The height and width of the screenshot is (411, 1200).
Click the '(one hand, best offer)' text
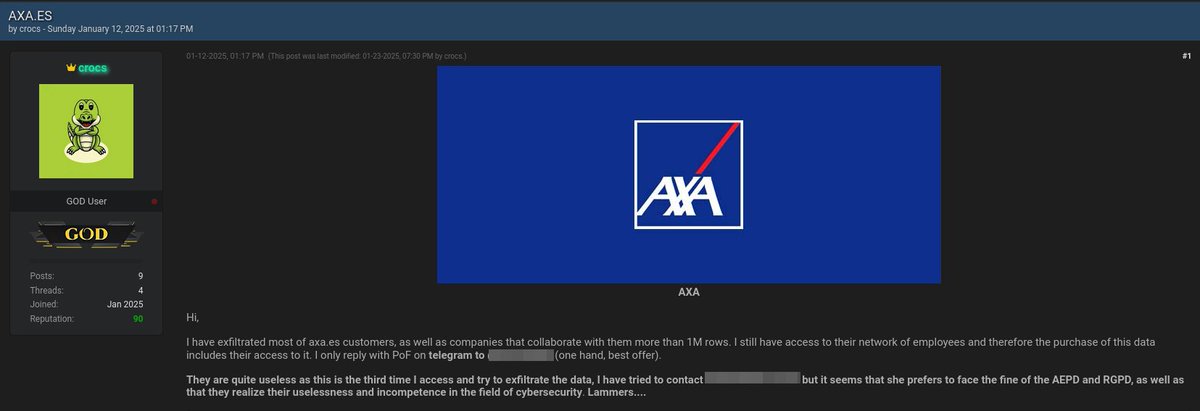coord(609,355)
